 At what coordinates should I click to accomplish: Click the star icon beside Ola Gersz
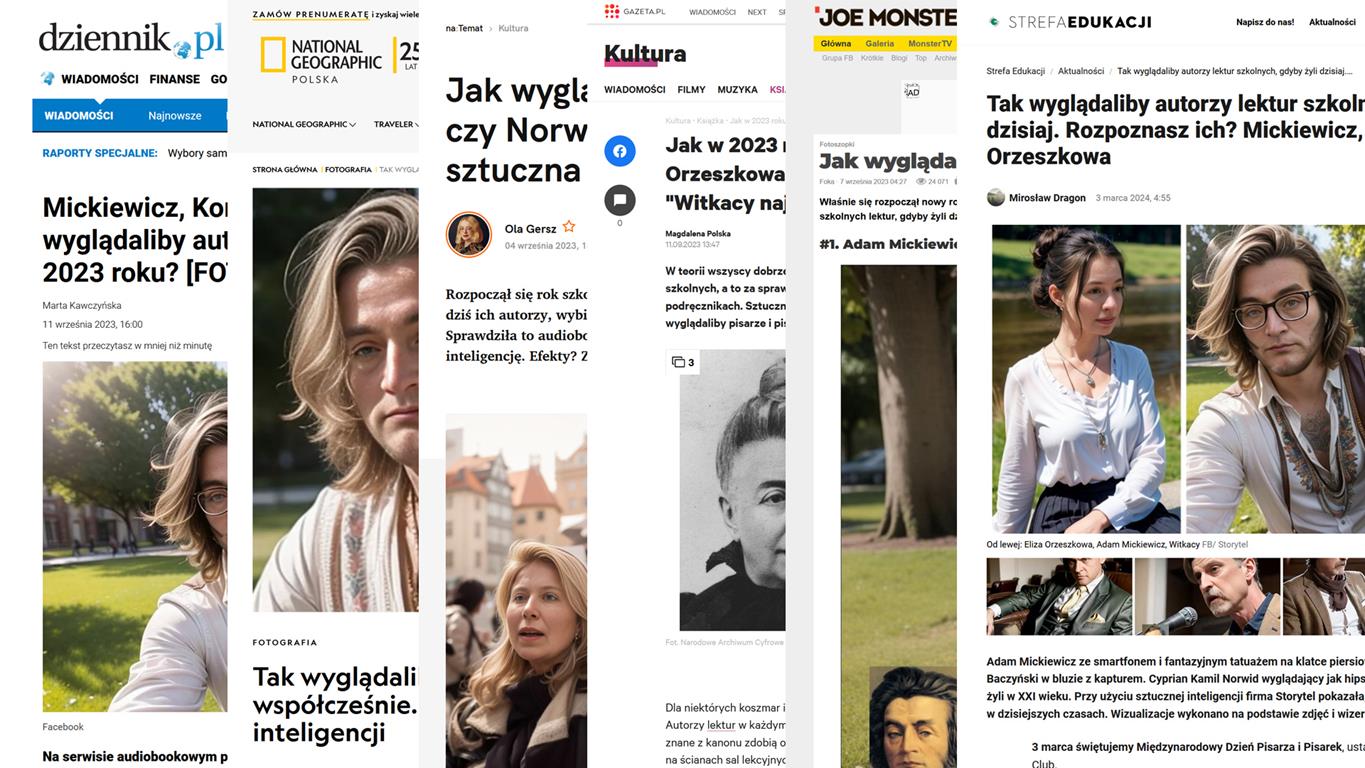pyautogui.click(x=569, y=227)
